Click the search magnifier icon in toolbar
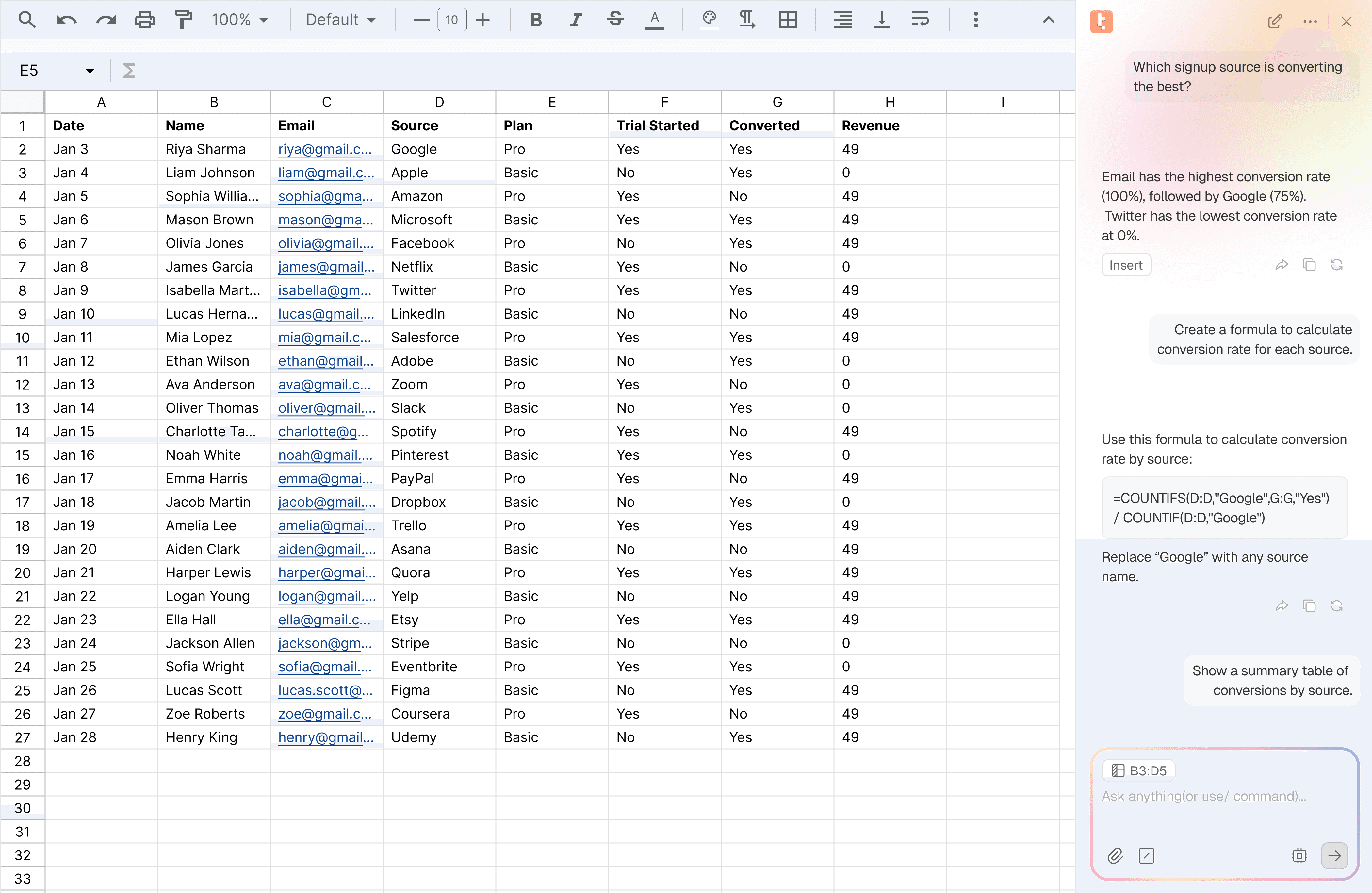The width and height of the screenshot is (1372, 893). click(x=26, y=20)
